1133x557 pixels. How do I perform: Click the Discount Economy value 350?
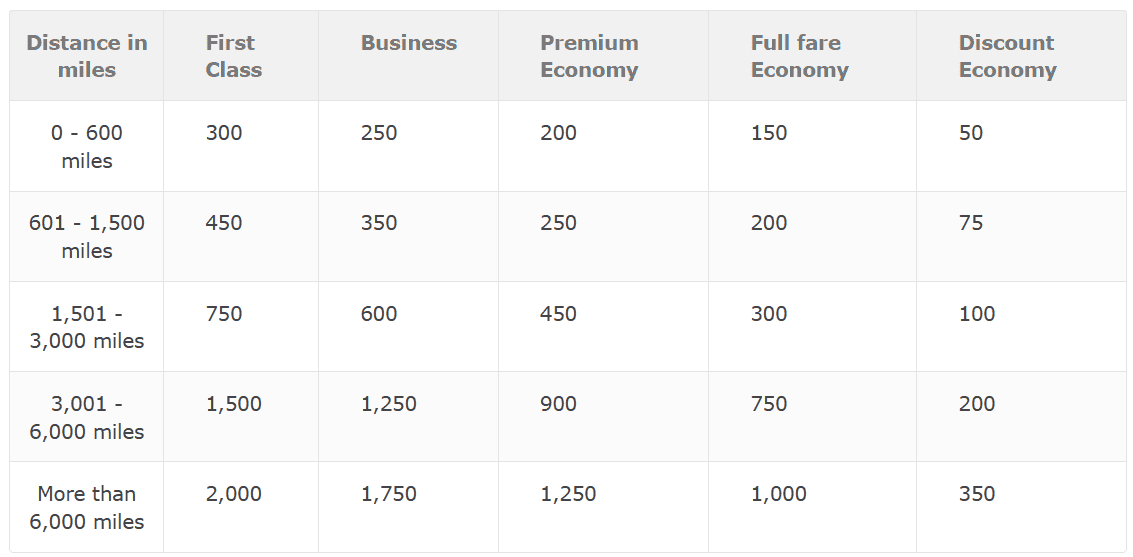coord(977,494)
